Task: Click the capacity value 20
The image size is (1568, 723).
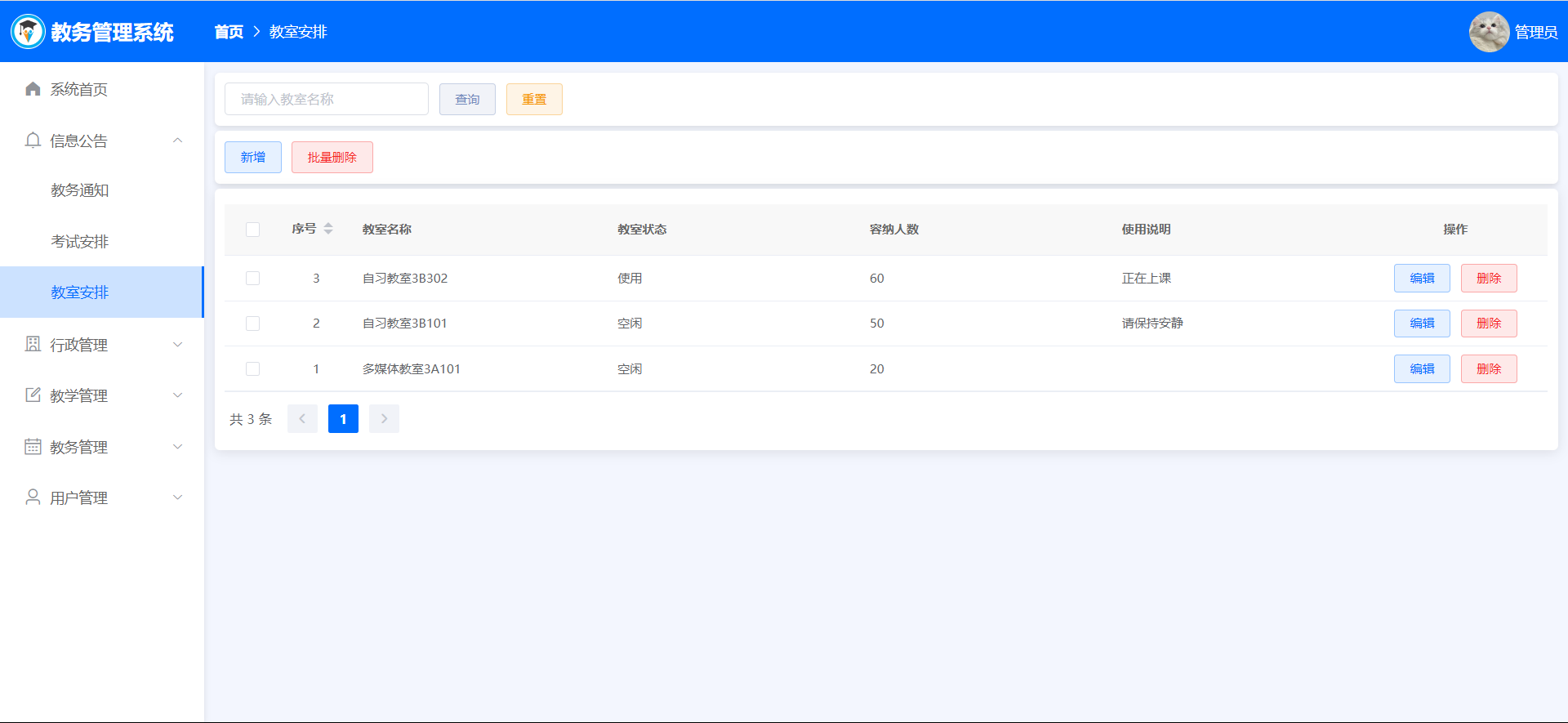Action: tap(877, 369)
